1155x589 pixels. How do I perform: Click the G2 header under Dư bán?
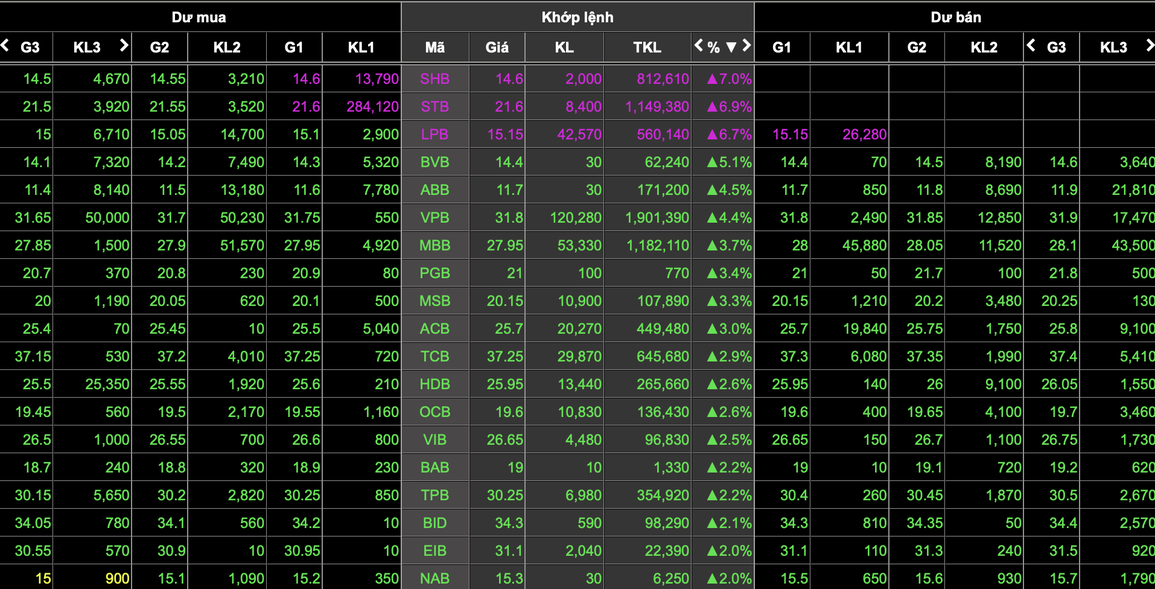916,47
